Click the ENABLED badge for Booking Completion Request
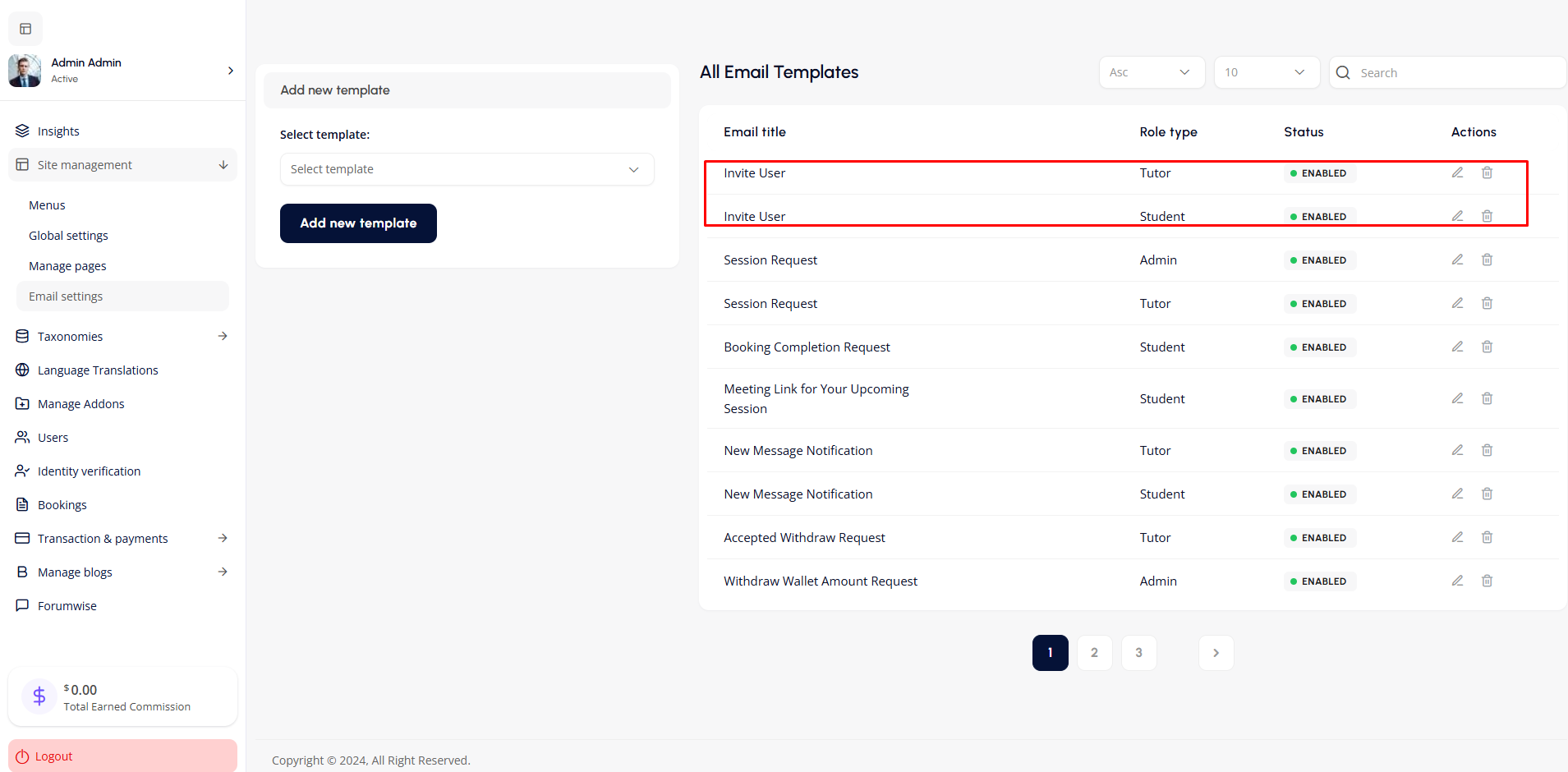This screenshot has height=772, width=1568. 1319,347
